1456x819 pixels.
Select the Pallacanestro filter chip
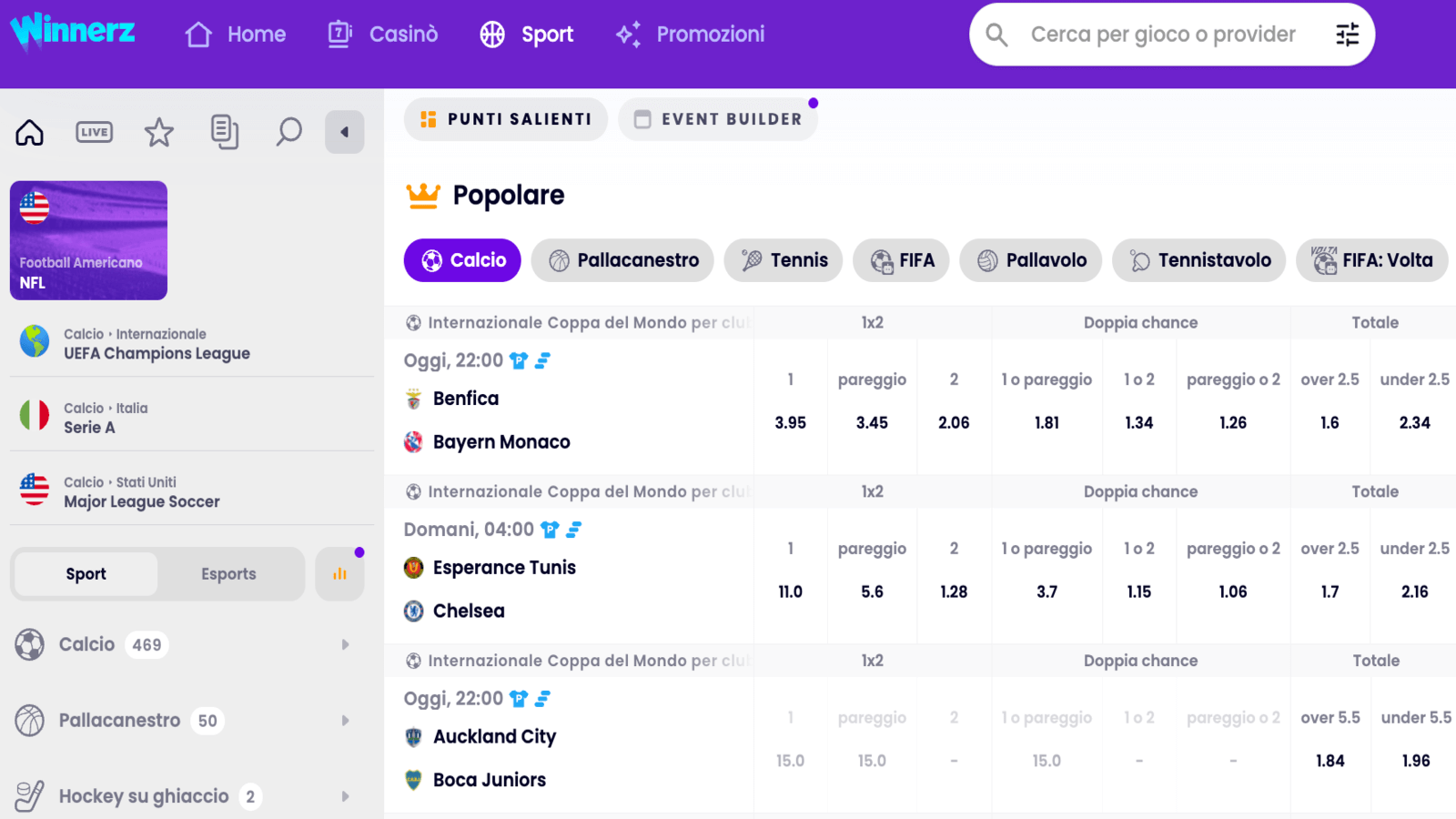[622, 260]
